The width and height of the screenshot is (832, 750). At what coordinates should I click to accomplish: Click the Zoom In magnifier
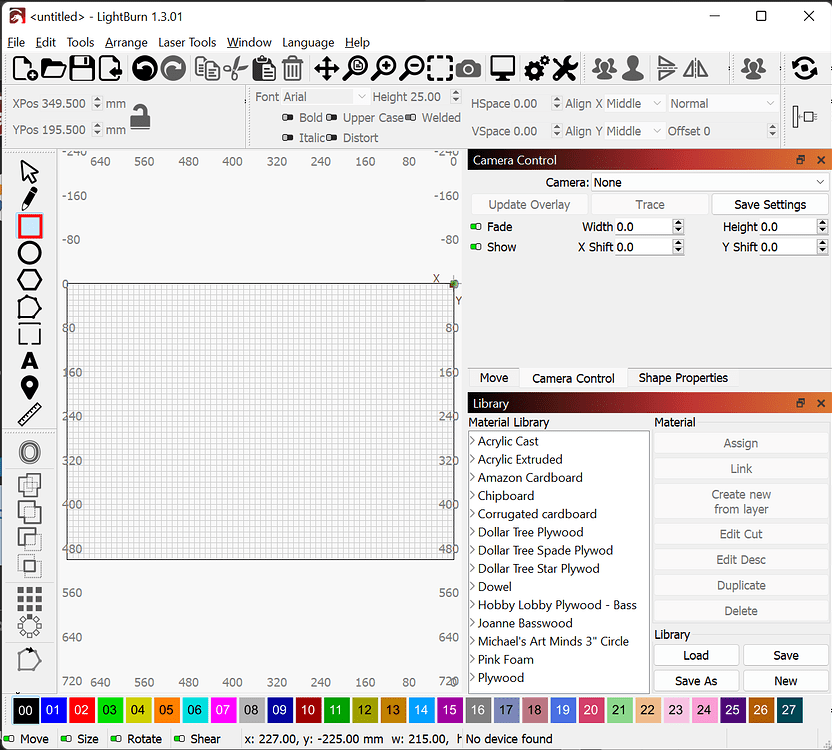(x=383, y=69)
